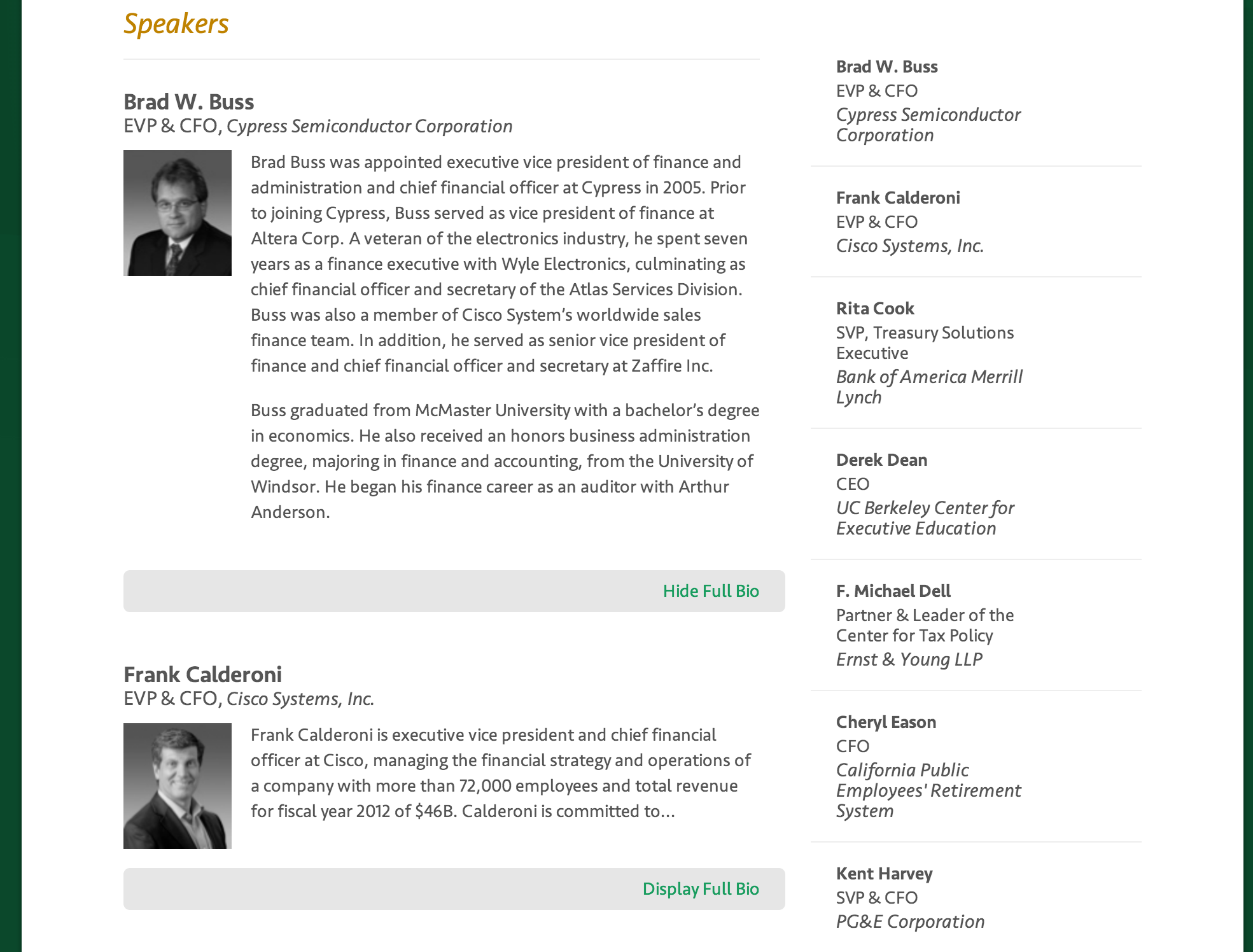The height and width of the screenshot is (952, 1253).
Task: Click Frank Calderoni main bio heading
Action: pos(202,675)
